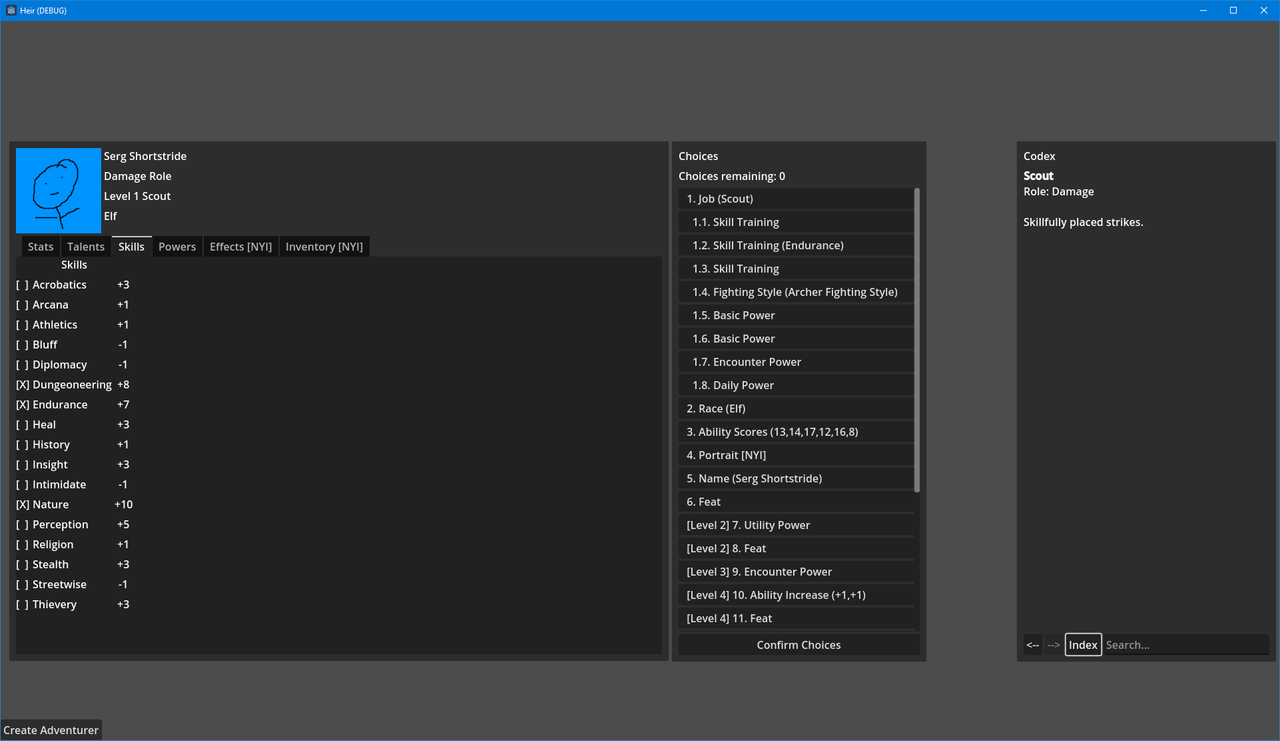Select choice 1.7. Encounter Power
This screenshot has width=1280, height=741.
[x=796, y=362]
